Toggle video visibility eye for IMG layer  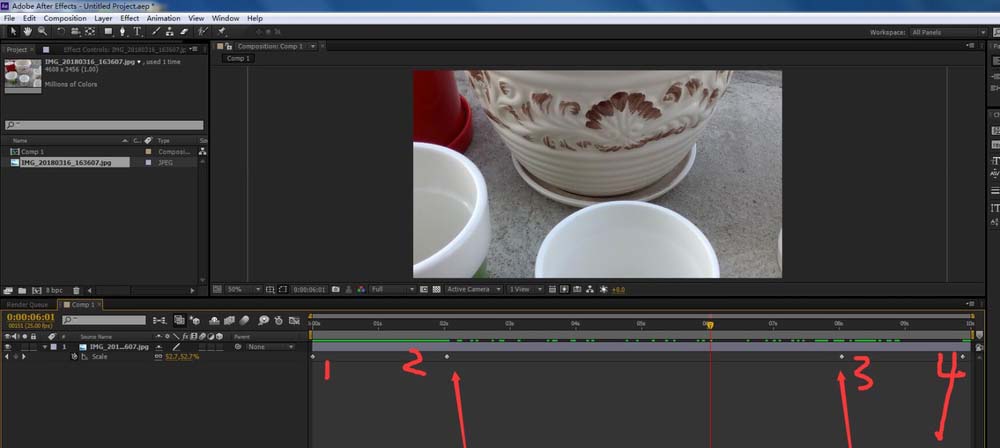[x=8, y=347]
